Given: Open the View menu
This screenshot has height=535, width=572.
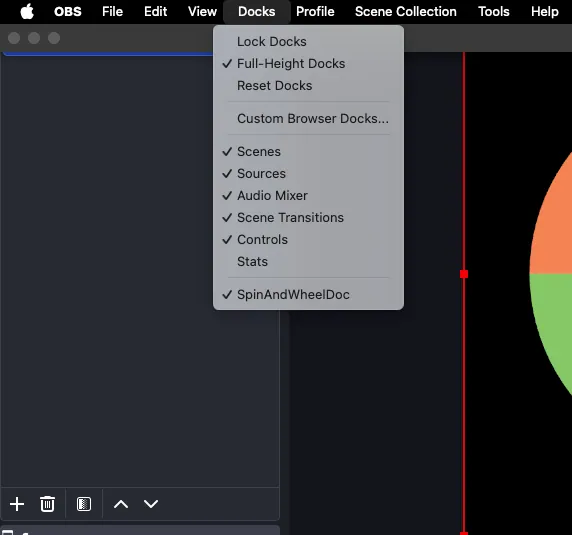Looking at the screenshot, I should coord(202,12).
